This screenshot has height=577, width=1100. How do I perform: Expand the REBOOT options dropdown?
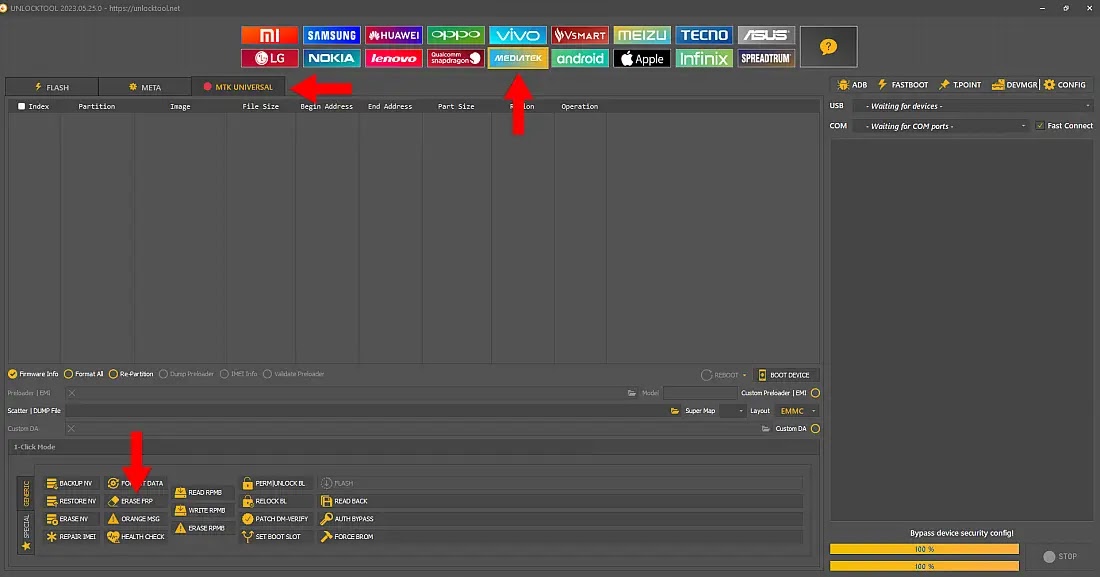point(744,376)
